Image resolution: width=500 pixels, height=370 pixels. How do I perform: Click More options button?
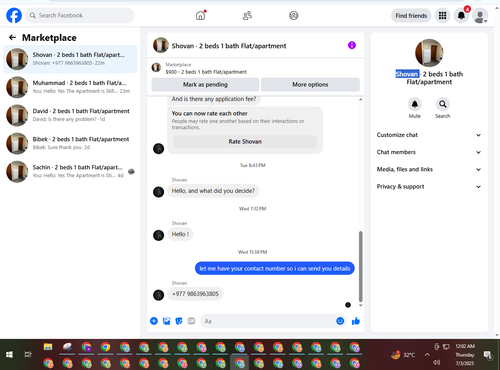pos(310,85)
